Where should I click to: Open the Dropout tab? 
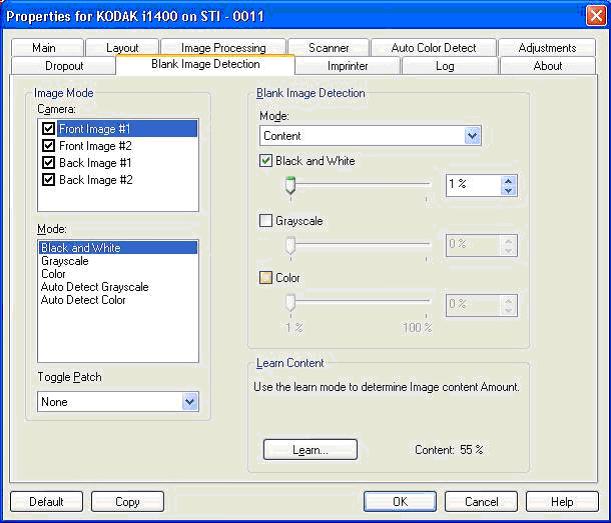tap(64, 65)
